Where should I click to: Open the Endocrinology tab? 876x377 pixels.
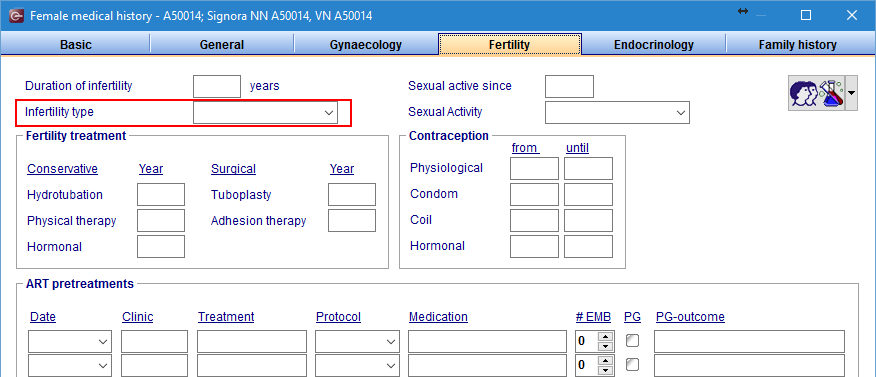pos(654,45)
